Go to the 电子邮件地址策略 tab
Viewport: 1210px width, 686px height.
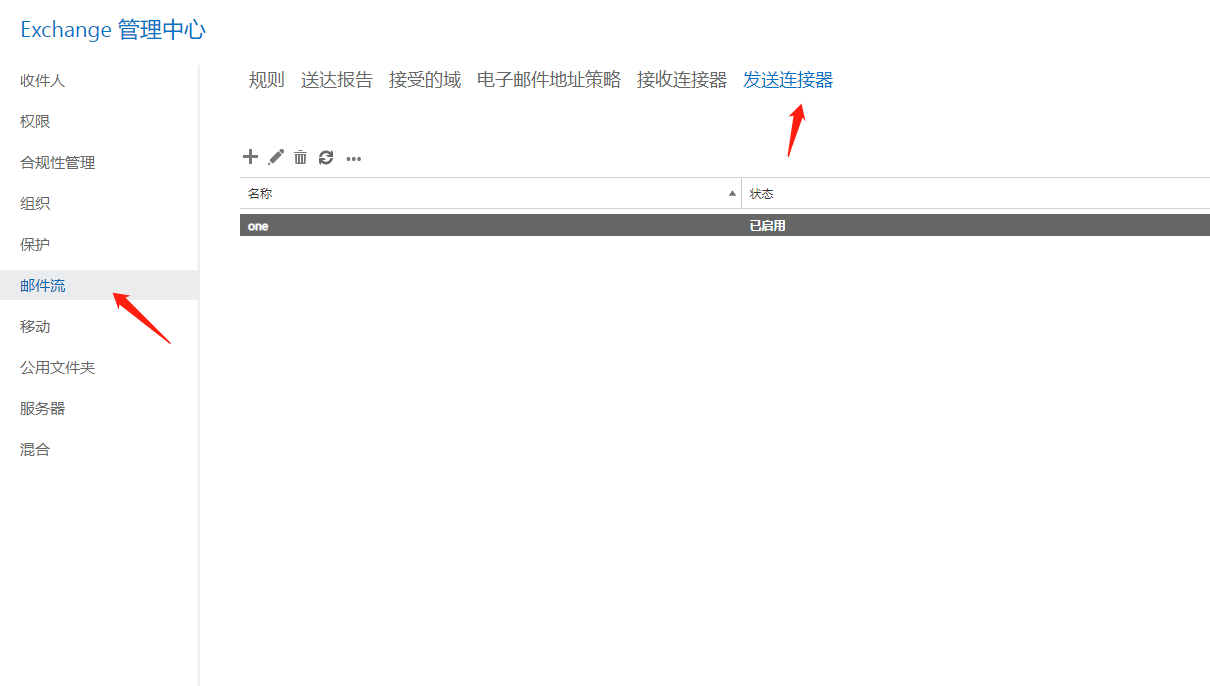[548, 80]
